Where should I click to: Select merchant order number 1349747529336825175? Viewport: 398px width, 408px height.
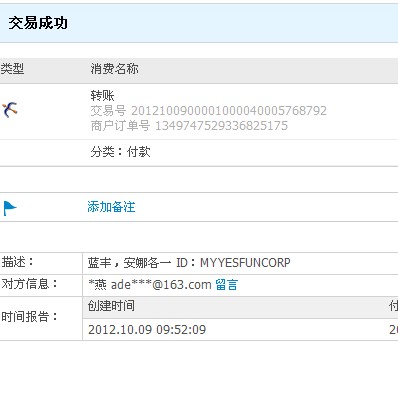pos(221,126)
